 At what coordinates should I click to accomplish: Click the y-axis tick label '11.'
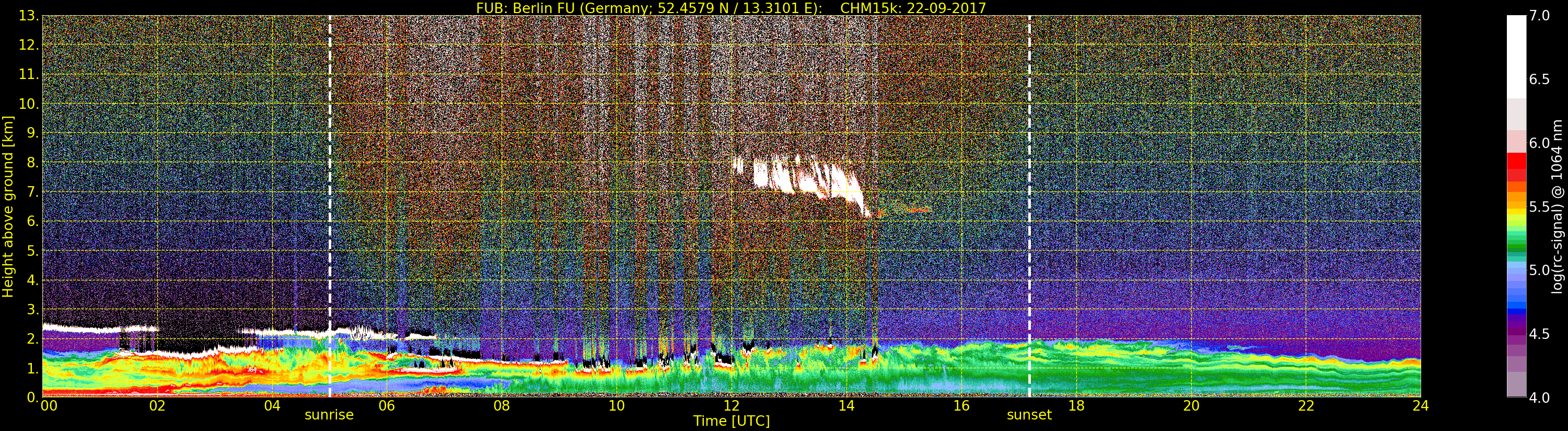pos(29,74)
